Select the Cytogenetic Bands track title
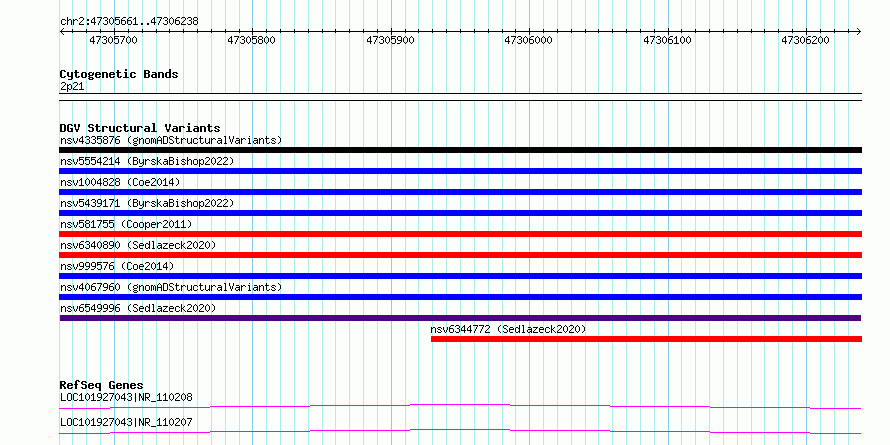The image size is (890, 445). (119, 74)
